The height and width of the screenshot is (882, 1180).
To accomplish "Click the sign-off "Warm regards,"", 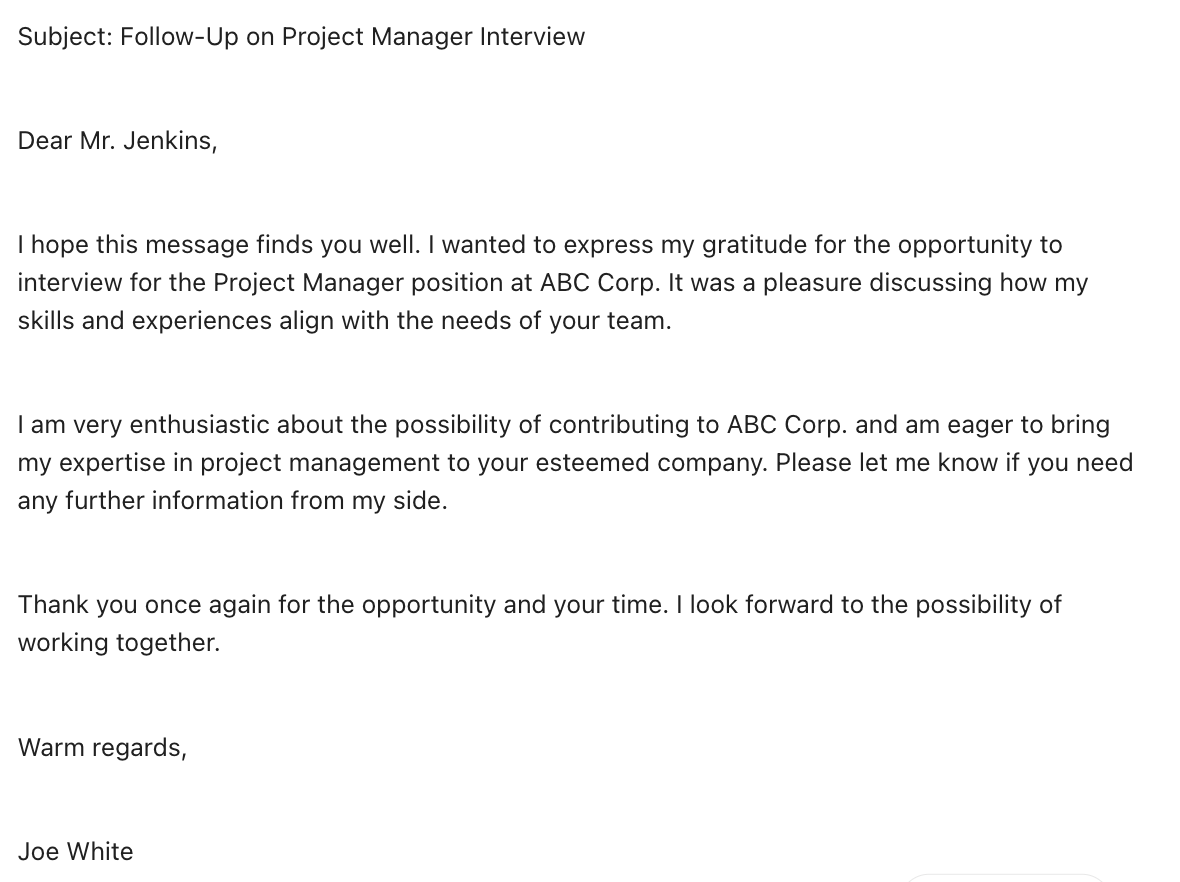I will point(102,747).
